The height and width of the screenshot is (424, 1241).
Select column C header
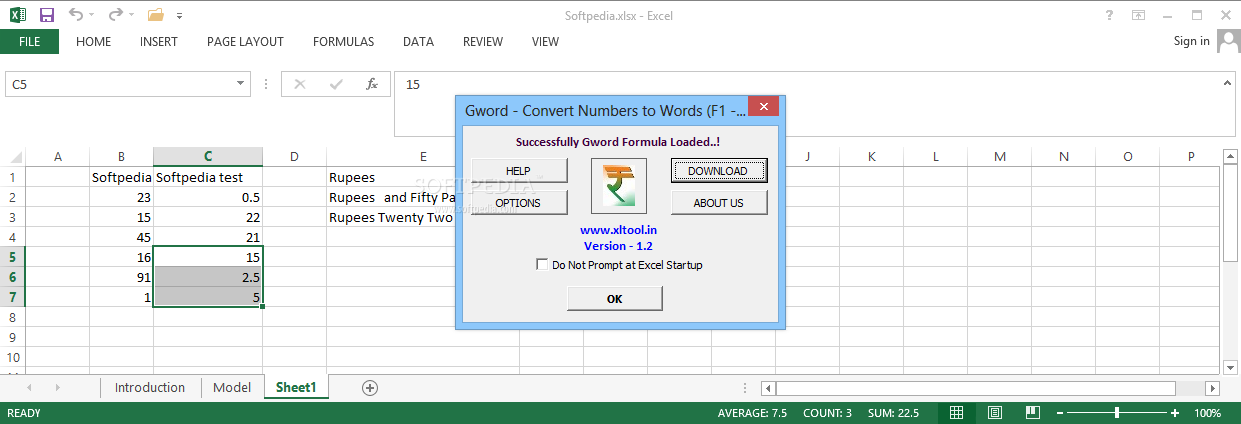pos(208,157)
